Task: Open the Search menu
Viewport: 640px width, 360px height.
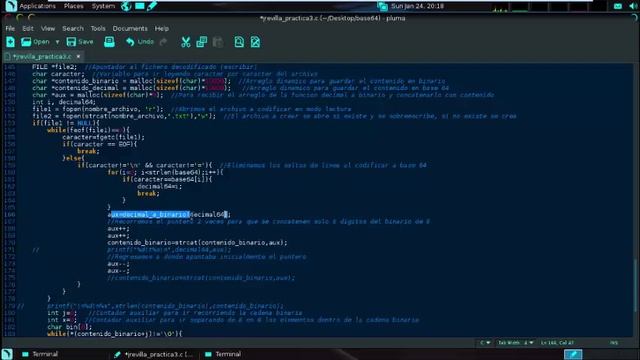Action: point(73,29)
